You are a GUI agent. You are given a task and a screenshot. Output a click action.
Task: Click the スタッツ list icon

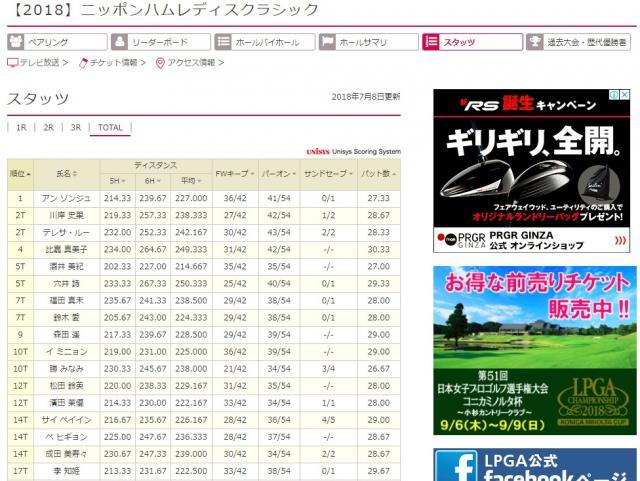431,42
